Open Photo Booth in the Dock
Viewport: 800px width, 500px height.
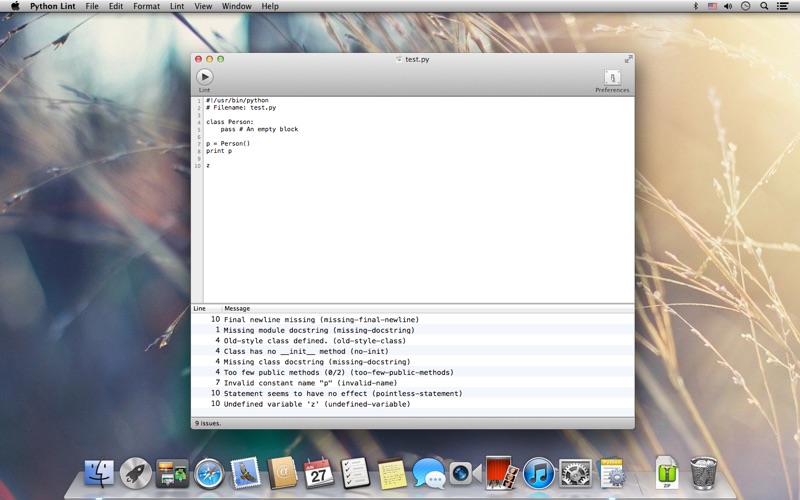point(502,473)
